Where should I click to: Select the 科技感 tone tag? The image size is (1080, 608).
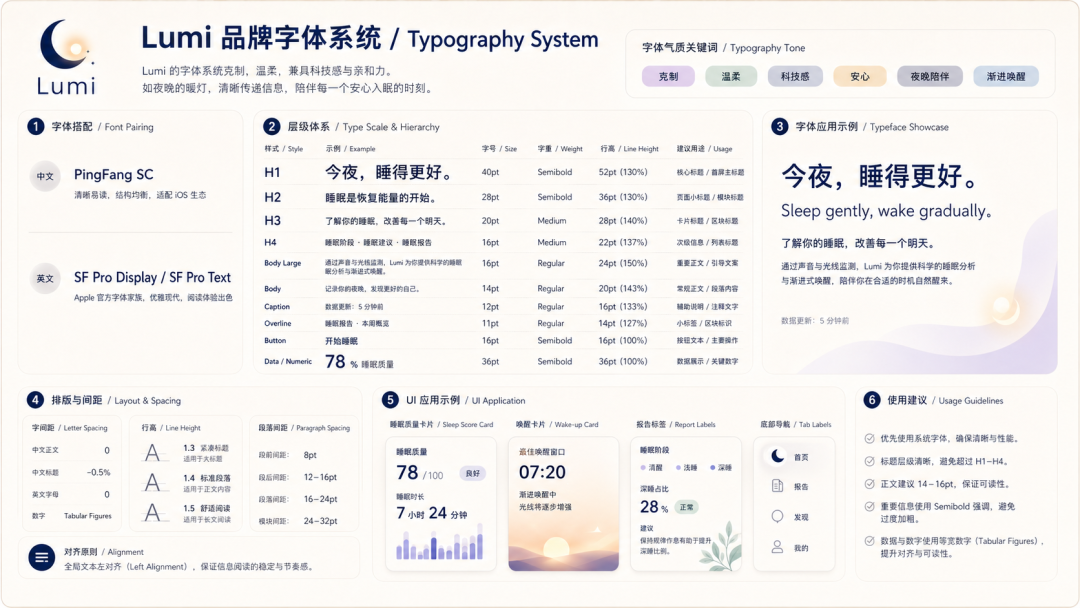coord(795,76)
